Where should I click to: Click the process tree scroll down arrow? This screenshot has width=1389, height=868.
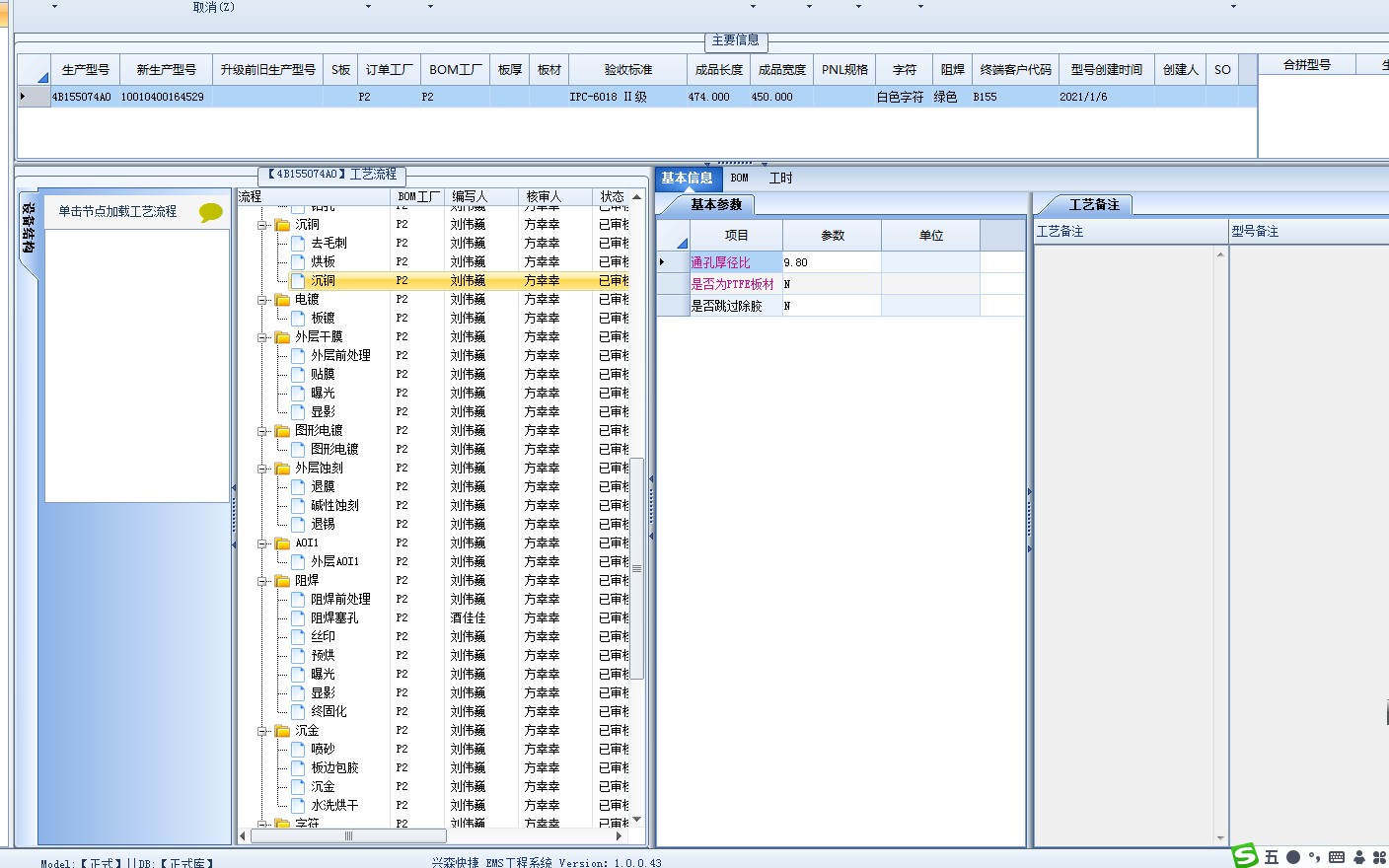[636, 820]
